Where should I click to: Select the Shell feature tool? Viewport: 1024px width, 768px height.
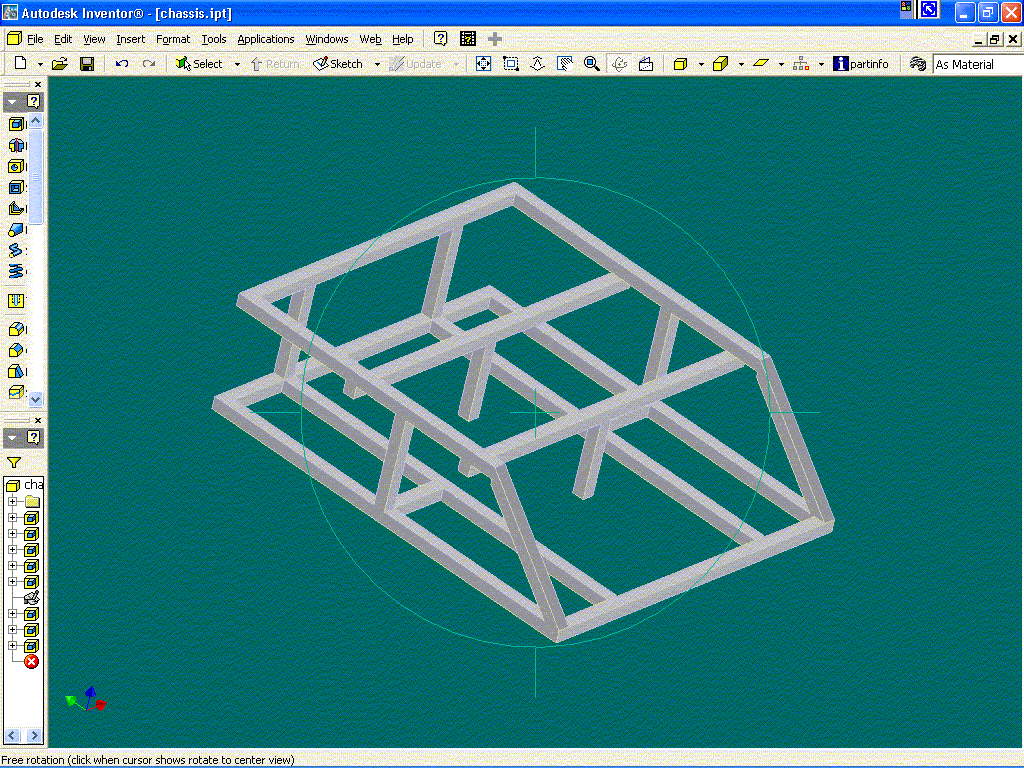[x=16, y=187]
